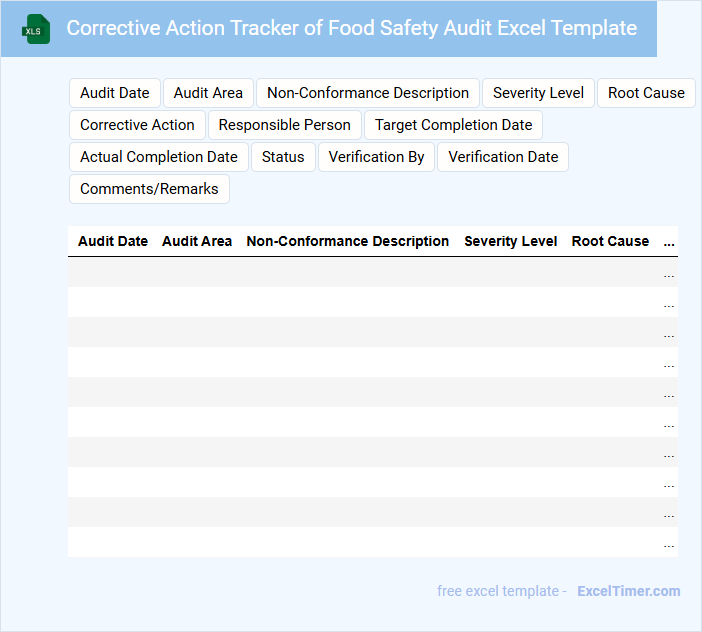Viewport: 702px width, 632px height.
Task: Click the Root Cause tag
Action: pyautogui.click(x=646, y=93)
